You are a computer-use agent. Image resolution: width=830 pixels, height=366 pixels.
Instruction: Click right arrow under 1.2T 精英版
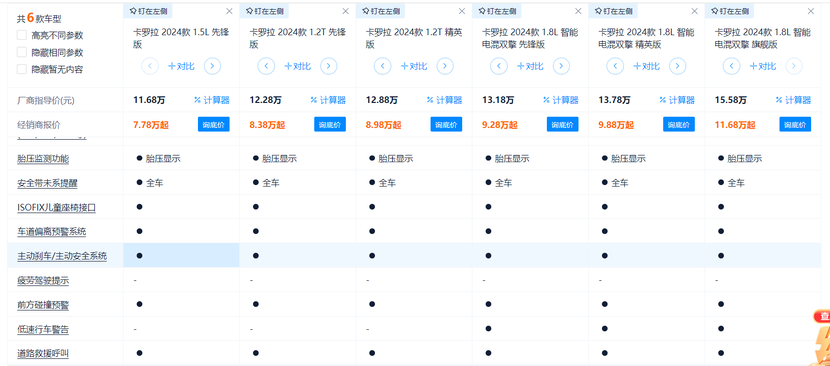pyautogui.click(x=445, y=66)
